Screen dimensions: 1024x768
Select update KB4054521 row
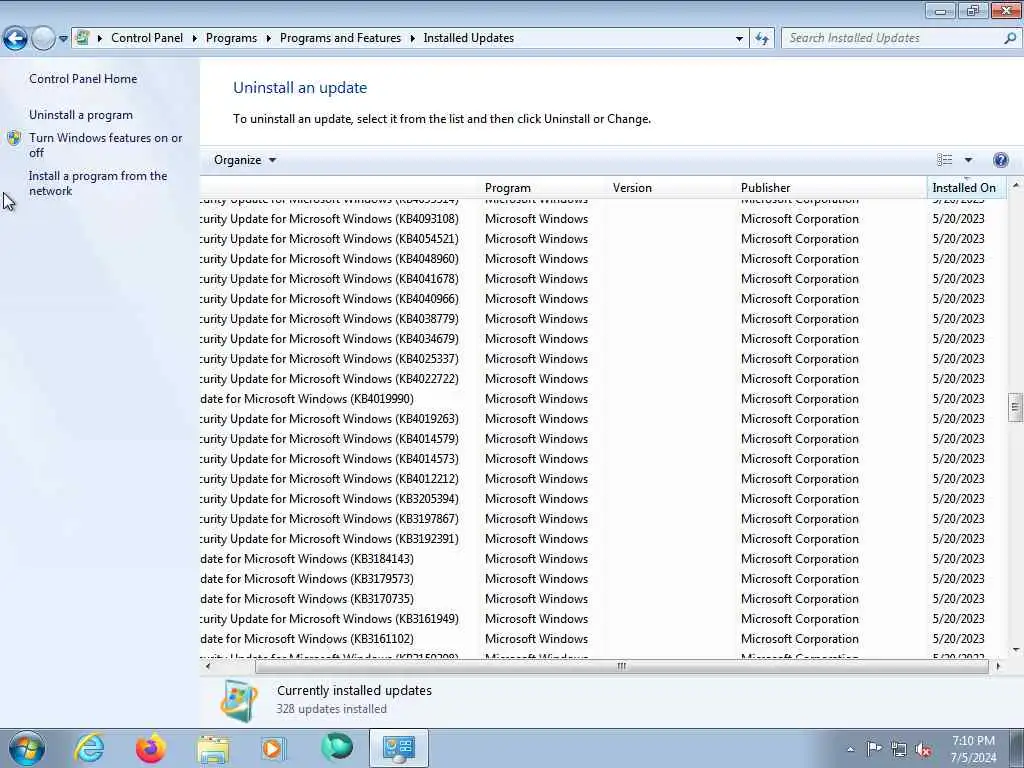click(604, 239)
